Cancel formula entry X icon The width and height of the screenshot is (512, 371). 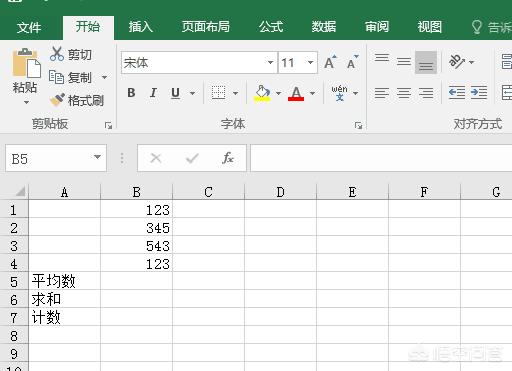(x=156, y=158)
